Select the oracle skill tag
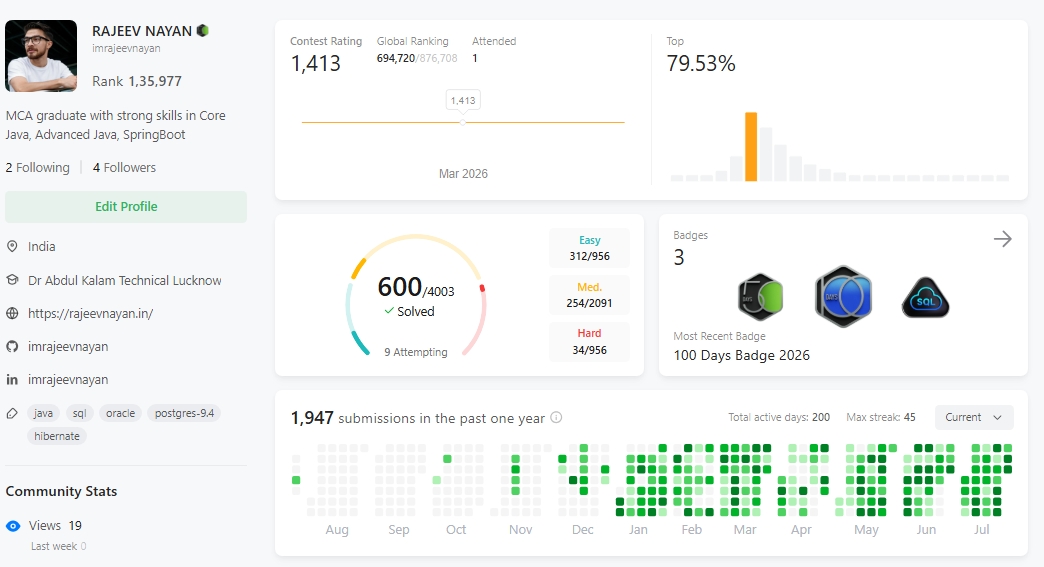 (x=121, y=413)
